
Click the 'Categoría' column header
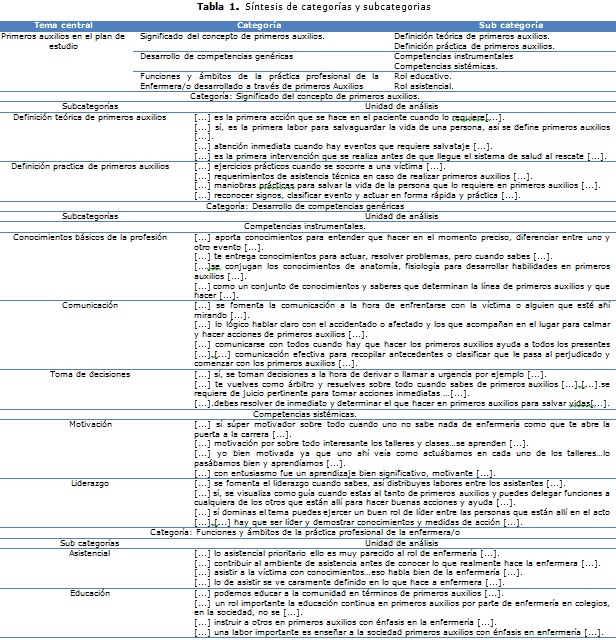(260, 22)
